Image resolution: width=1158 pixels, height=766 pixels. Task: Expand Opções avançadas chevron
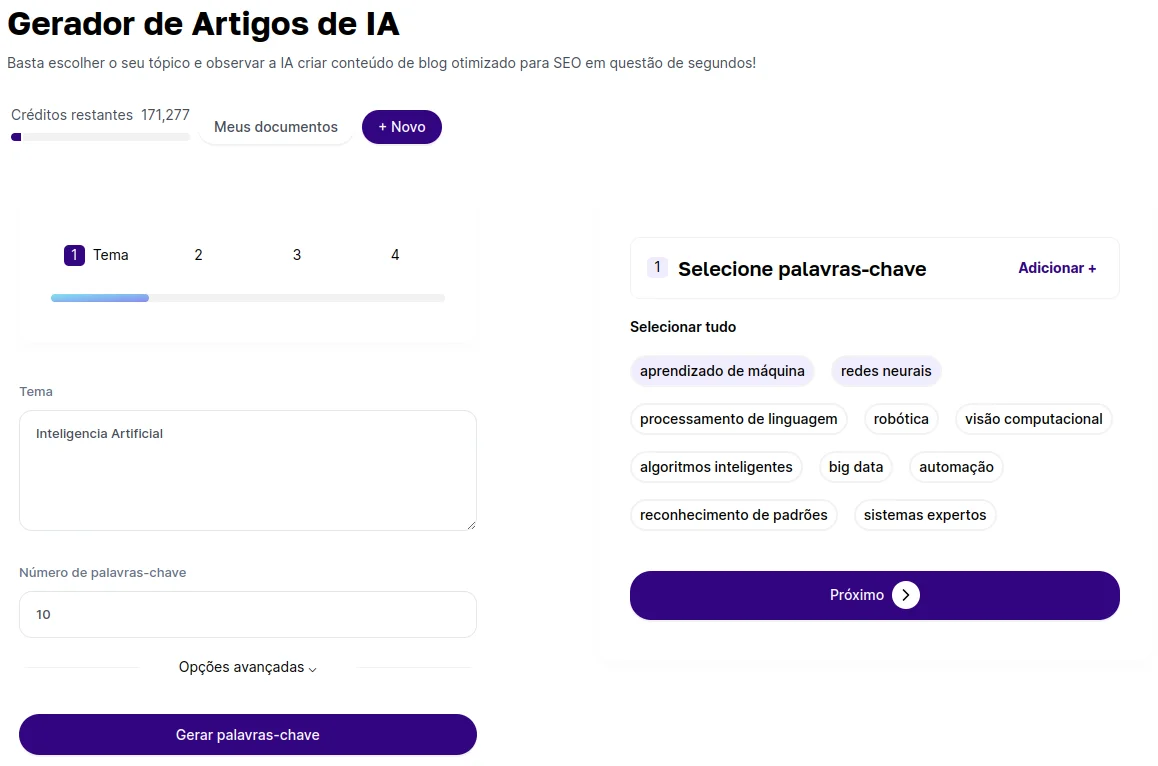pyautogui.click(x=312, y=668)
